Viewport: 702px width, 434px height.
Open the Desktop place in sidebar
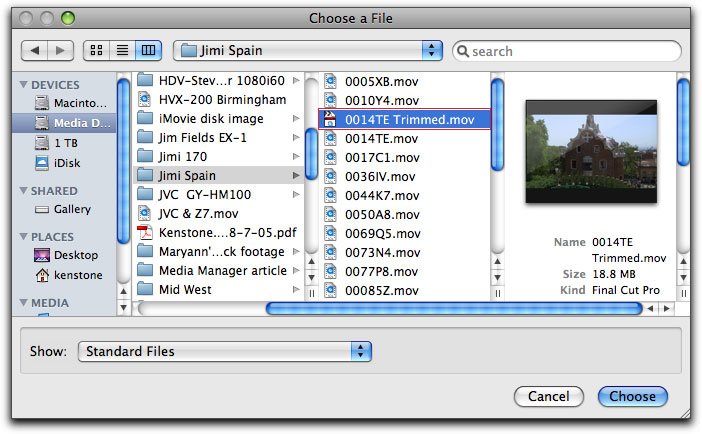pos(75,255)
